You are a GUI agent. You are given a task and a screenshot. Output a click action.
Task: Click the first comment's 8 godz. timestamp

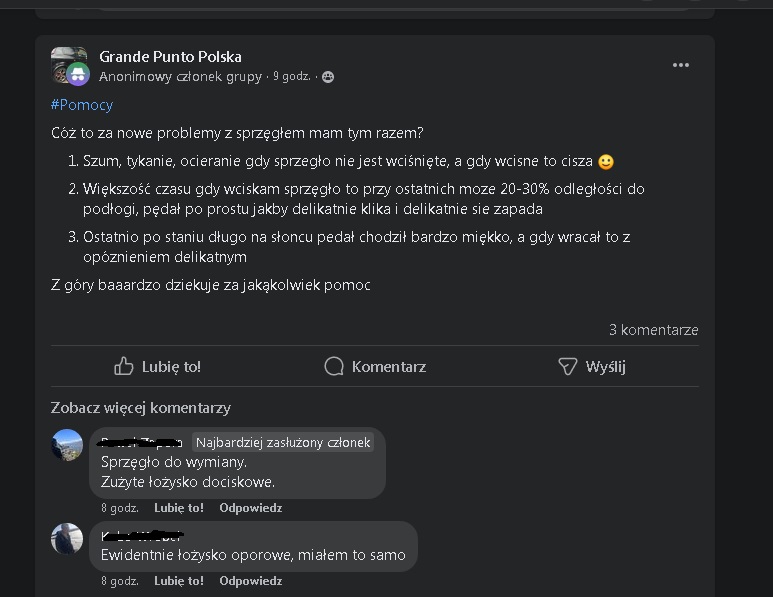click(x=119, y=508)
